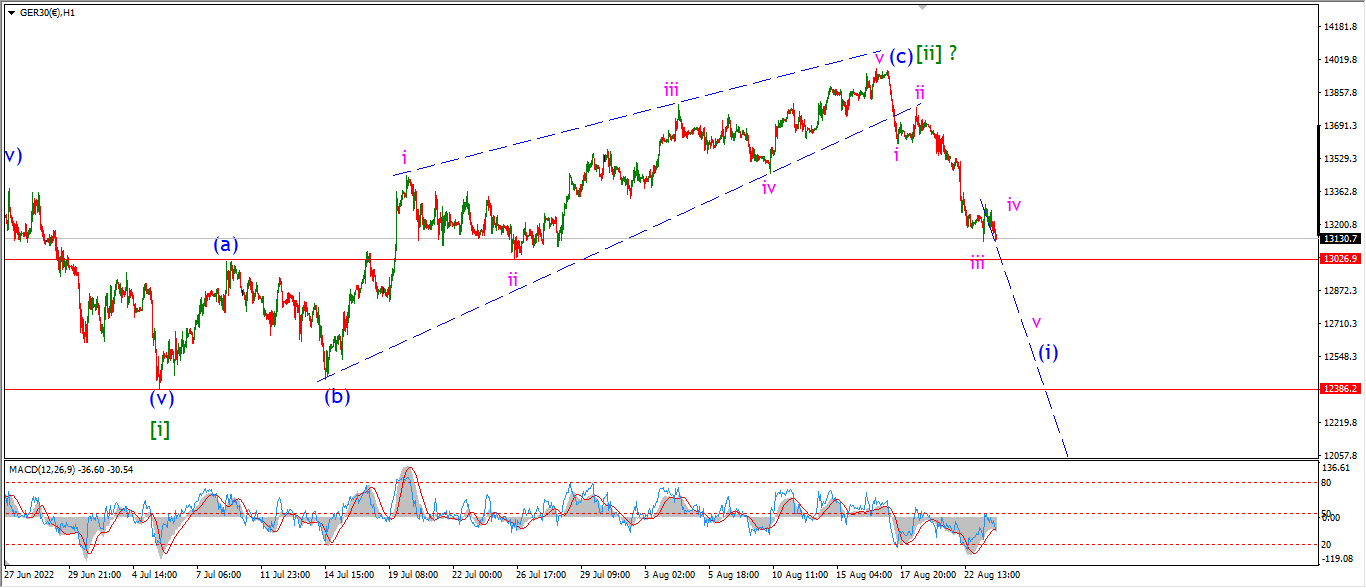Select the magenta iii label under recent low
The height and width of the screenshot is (588, 1366).
977,263
